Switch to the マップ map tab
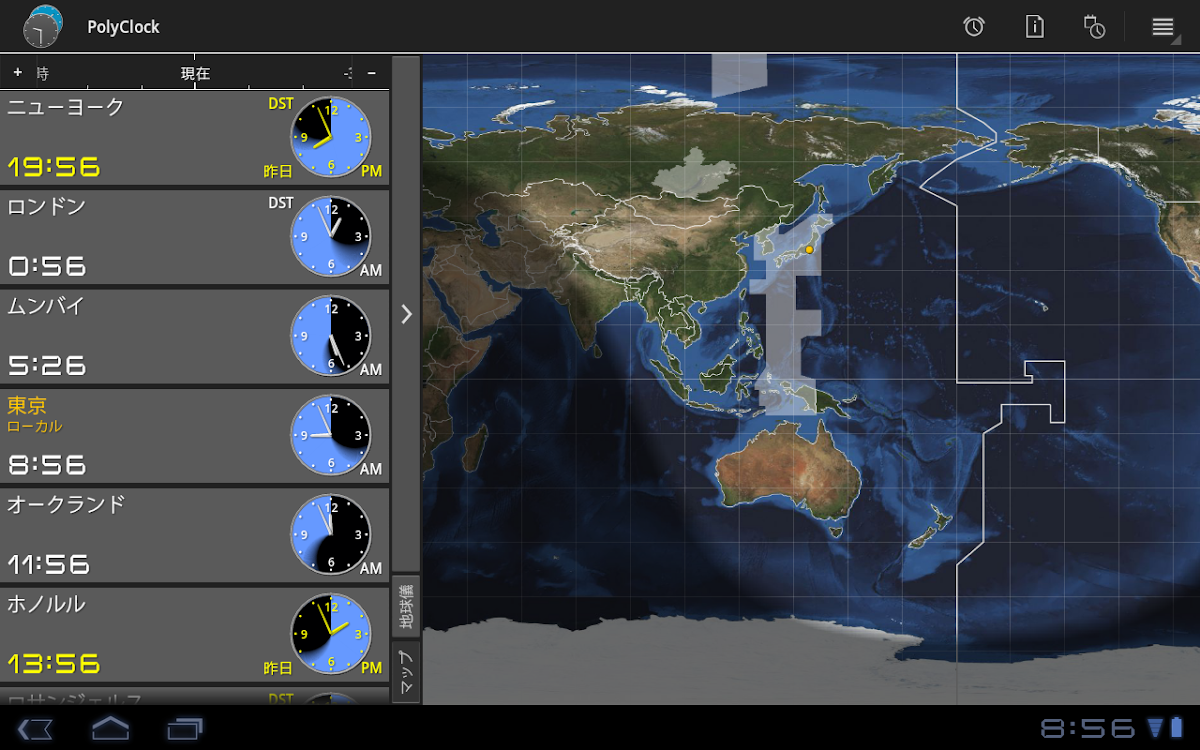 [406, 672]
